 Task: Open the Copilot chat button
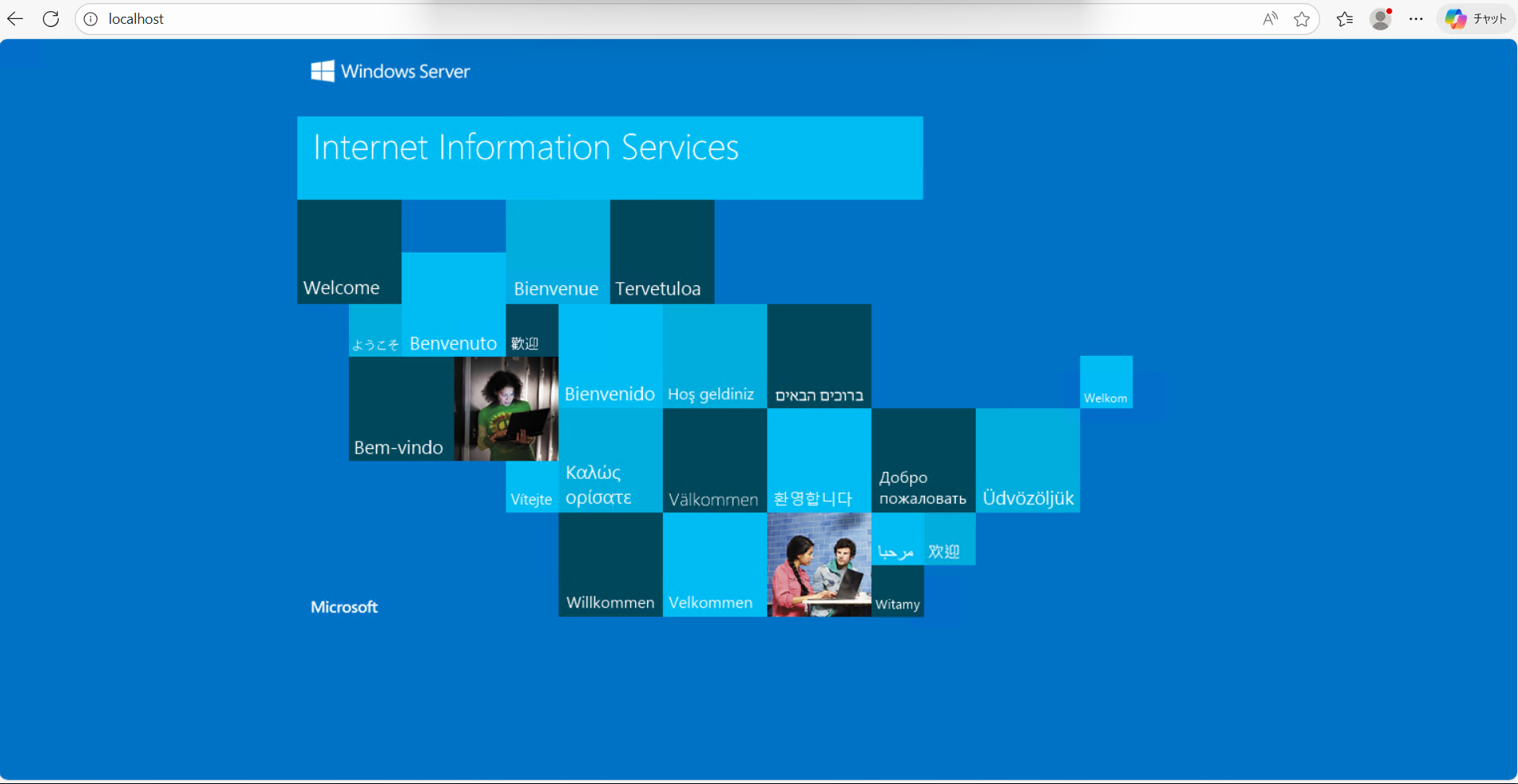pyautogui.click(x=1475, y=19)
